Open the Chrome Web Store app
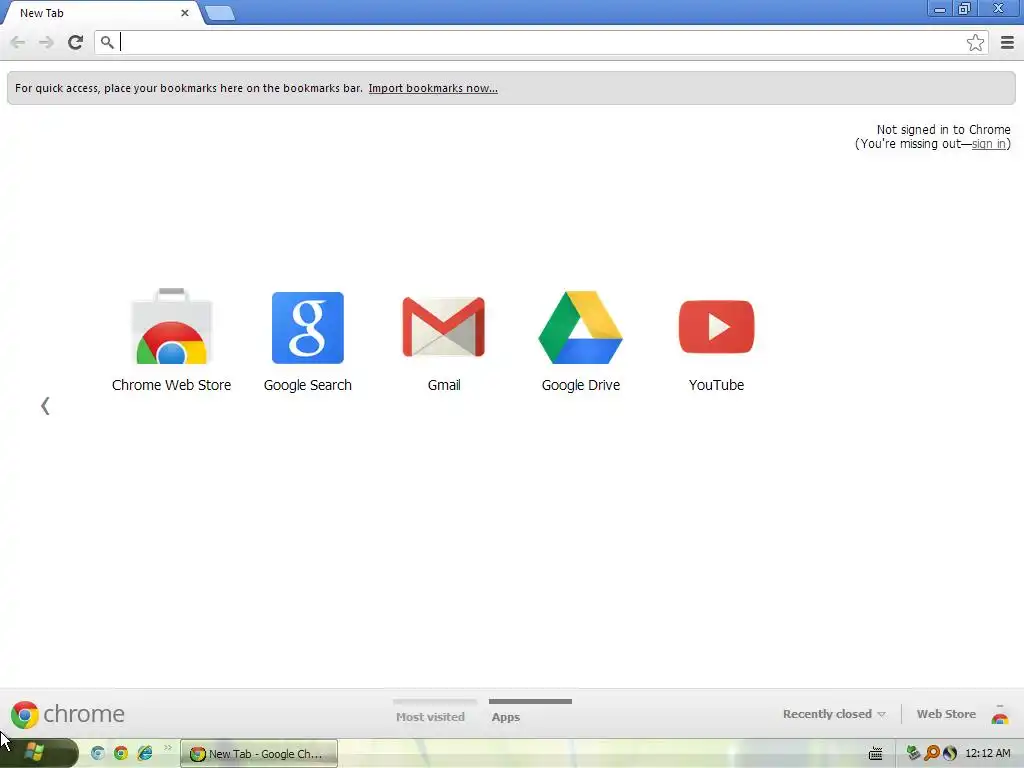Image resolution: width=1024 pixels, height=768 pixels. 171,327
